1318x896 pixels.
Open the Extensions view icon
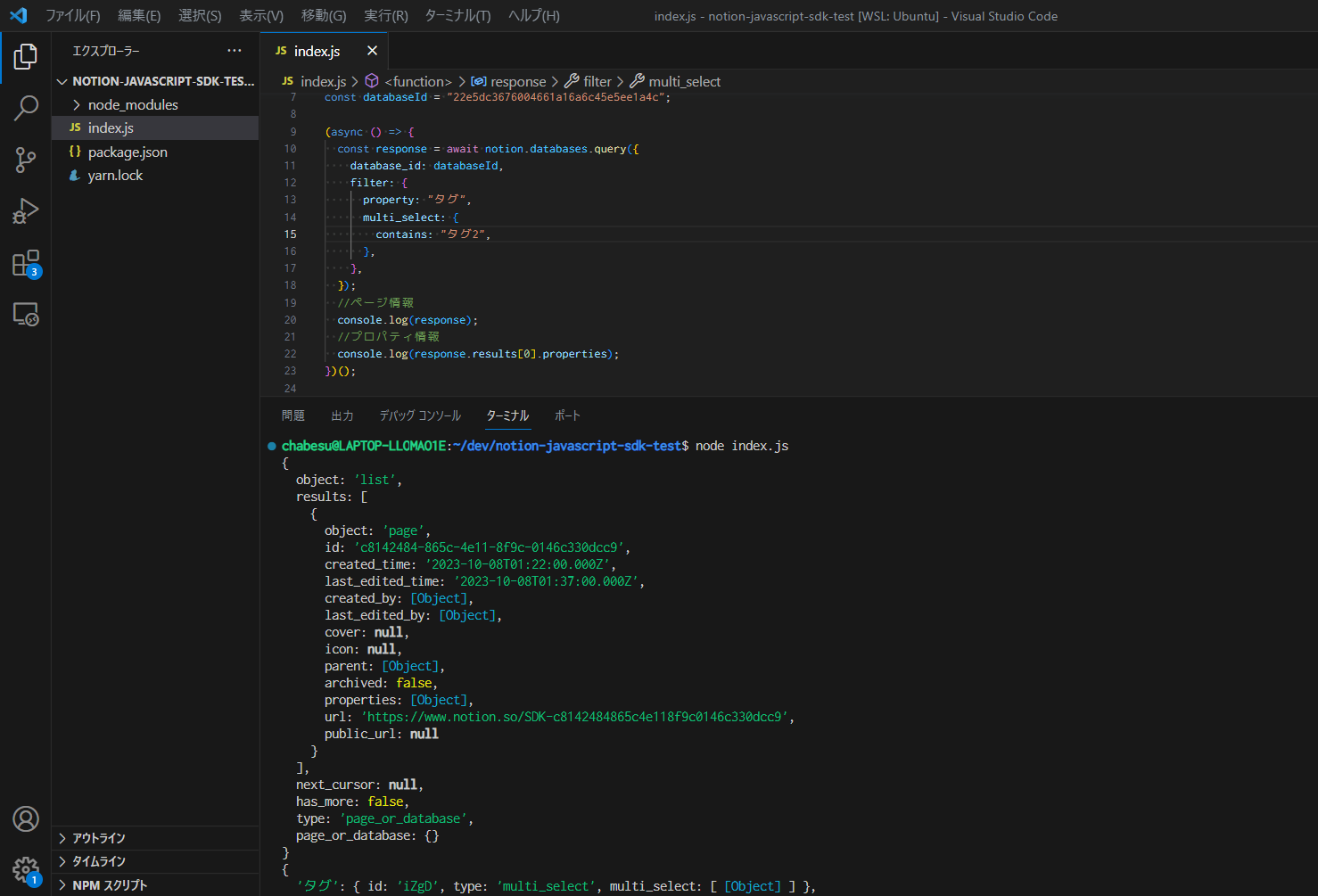pos(26,263)
